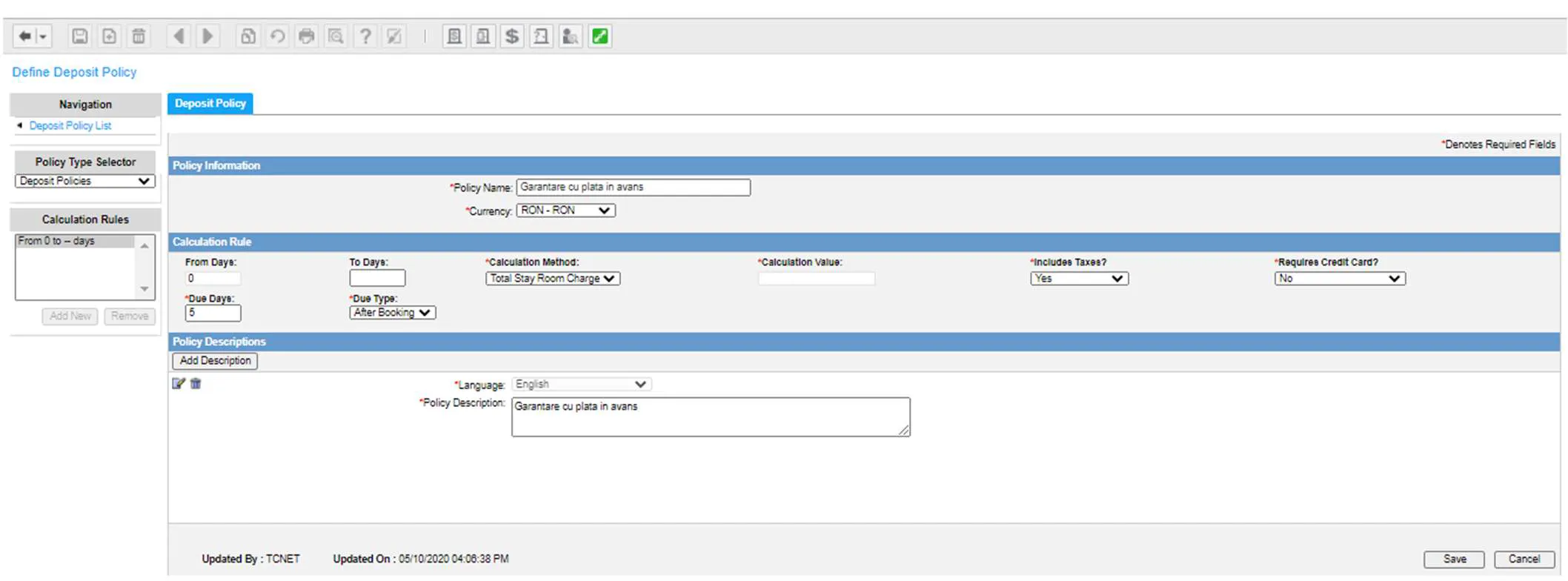This screenshot has height=581, width=1568.
Task: Expand the Calculation Method dropdown
Action: 553,279
